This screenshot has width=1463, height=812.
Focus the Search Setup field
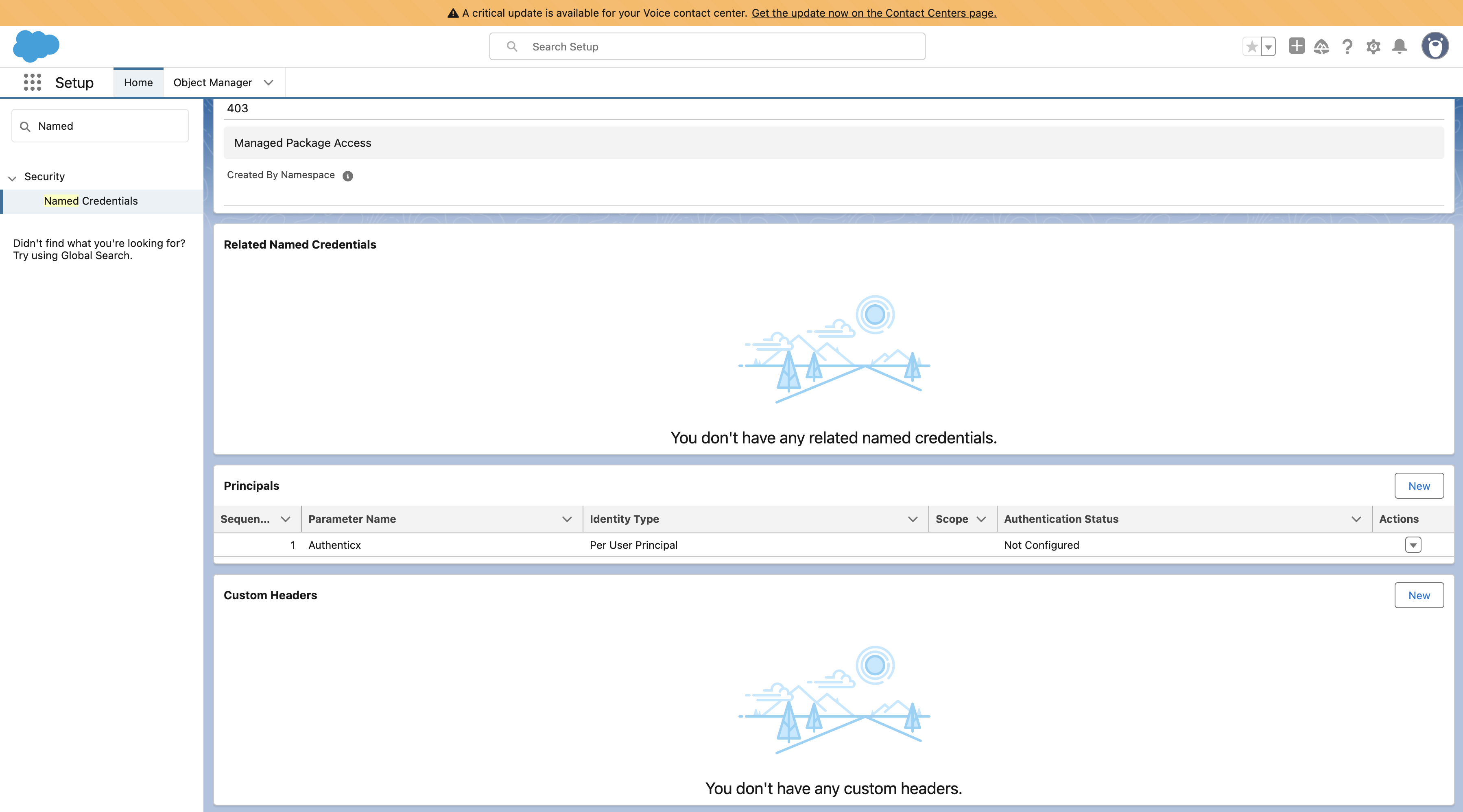(x=707, y=46)
